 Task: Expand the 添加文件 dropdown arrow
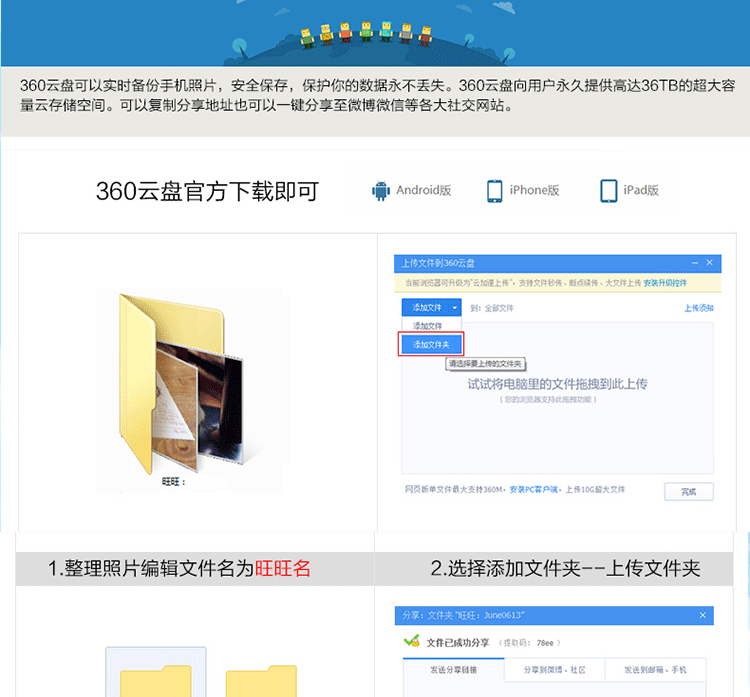coord(455,308)
